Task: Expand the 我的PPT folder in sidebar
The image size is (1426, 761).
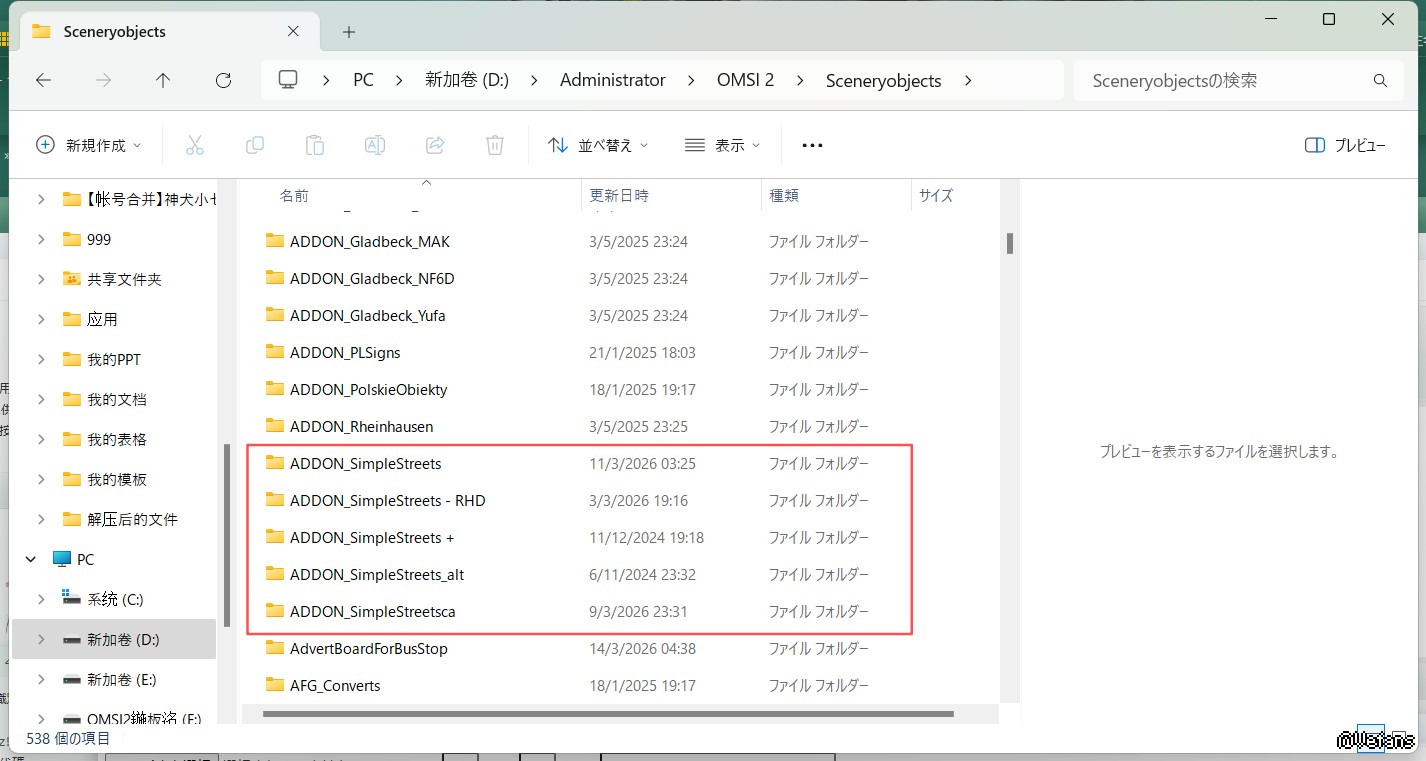Action: tap(41, 359)
